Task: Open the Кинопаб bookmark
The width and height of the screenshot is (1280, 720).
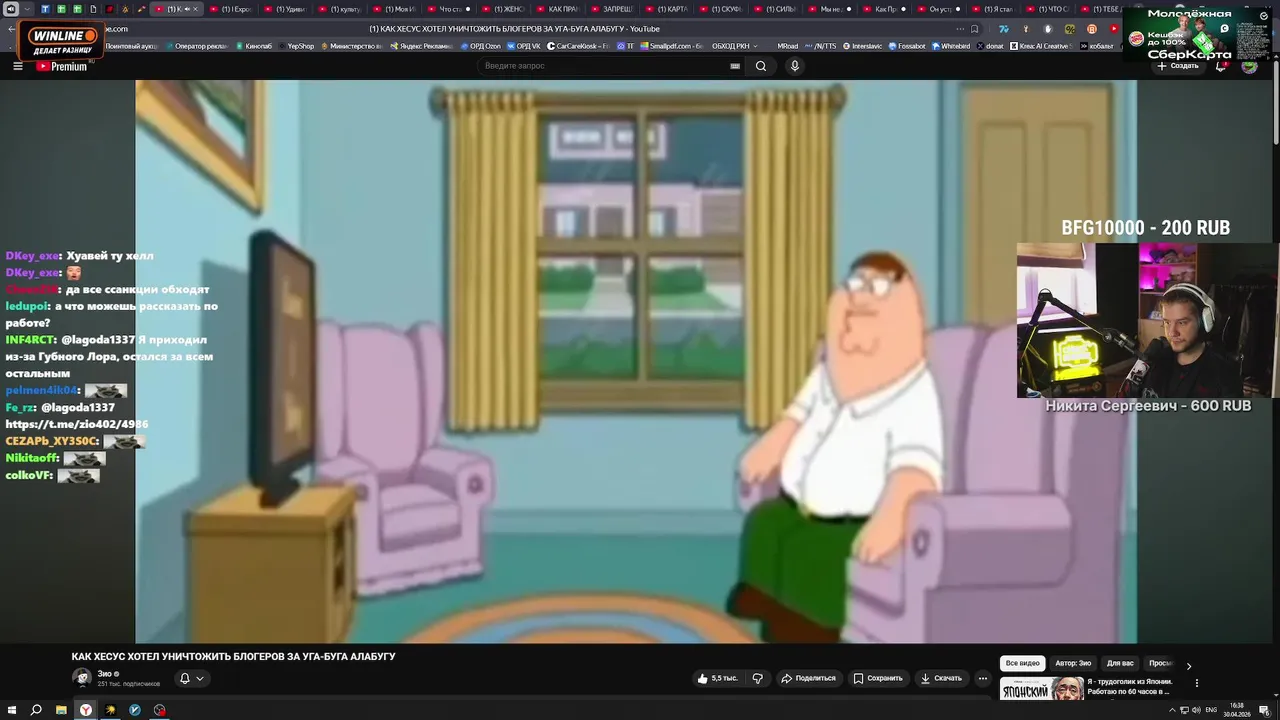Action: tap(254, 46)
